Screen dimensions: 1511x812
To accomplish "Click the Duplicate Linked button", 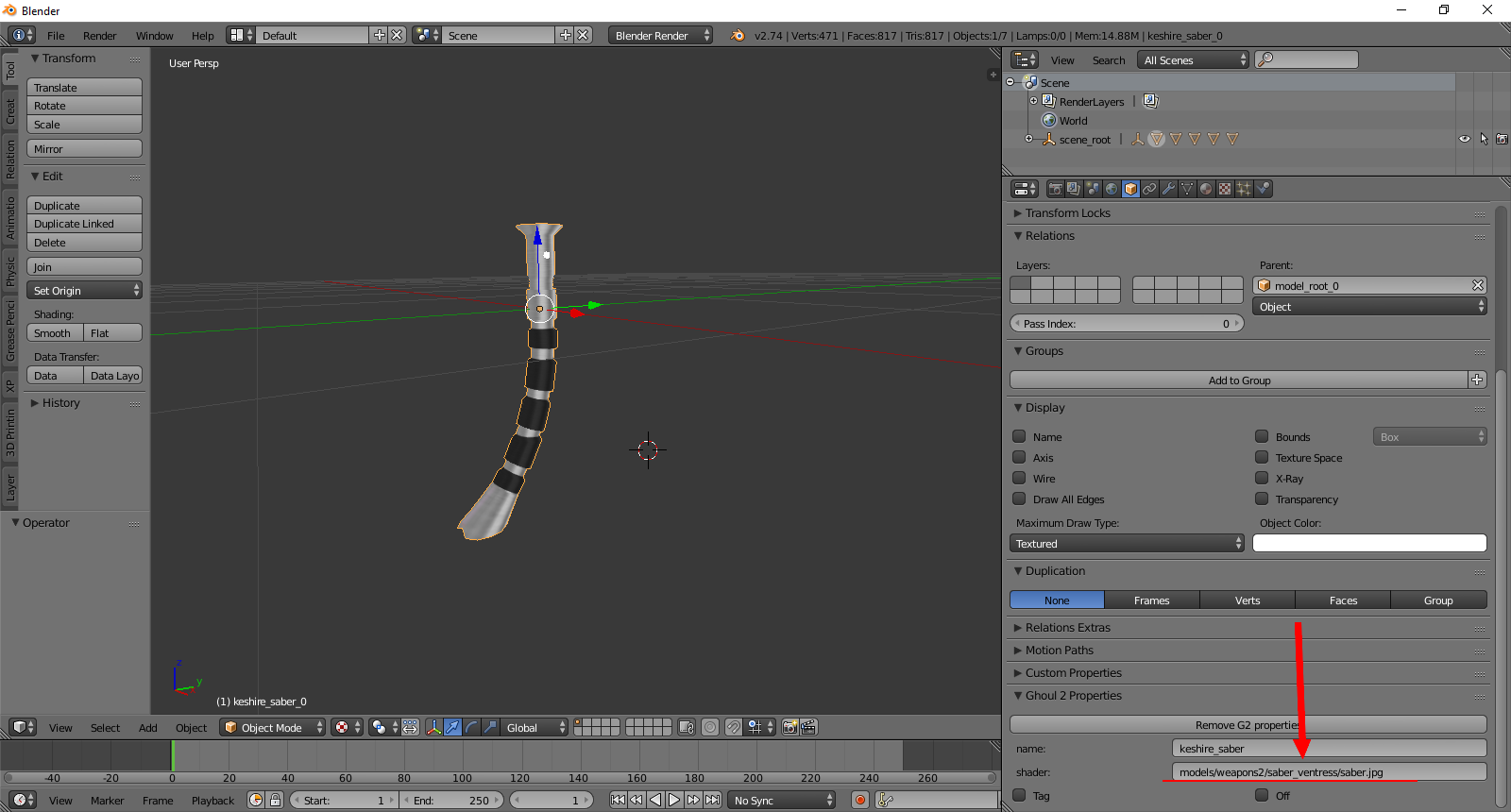I will 84,224.
